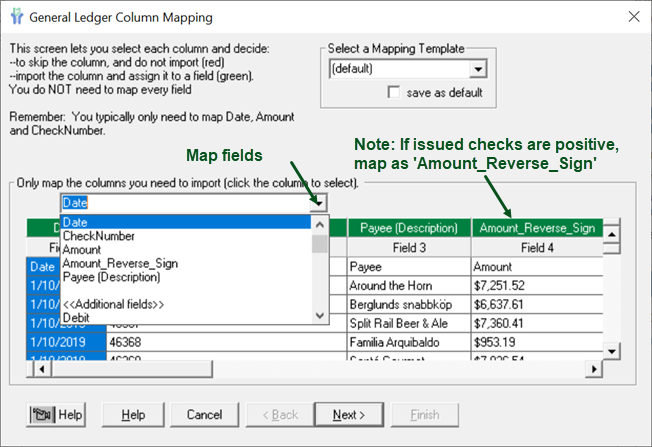Close the General Ledger Column Mapping window

pyautogui.click(x=632, y=16)
